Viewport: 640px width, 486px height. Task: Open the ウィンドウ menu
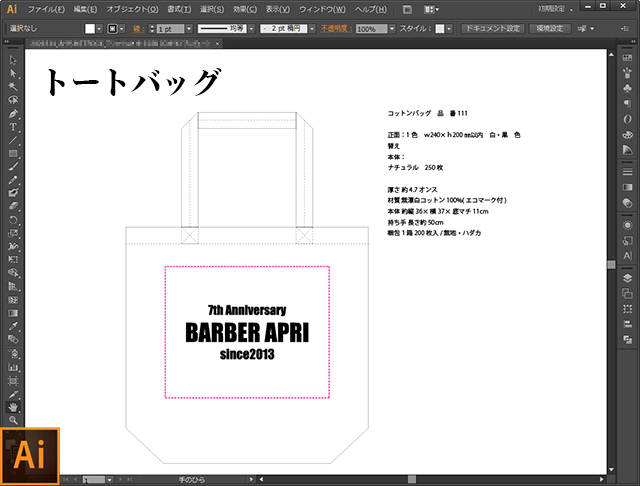pos(322,9)
